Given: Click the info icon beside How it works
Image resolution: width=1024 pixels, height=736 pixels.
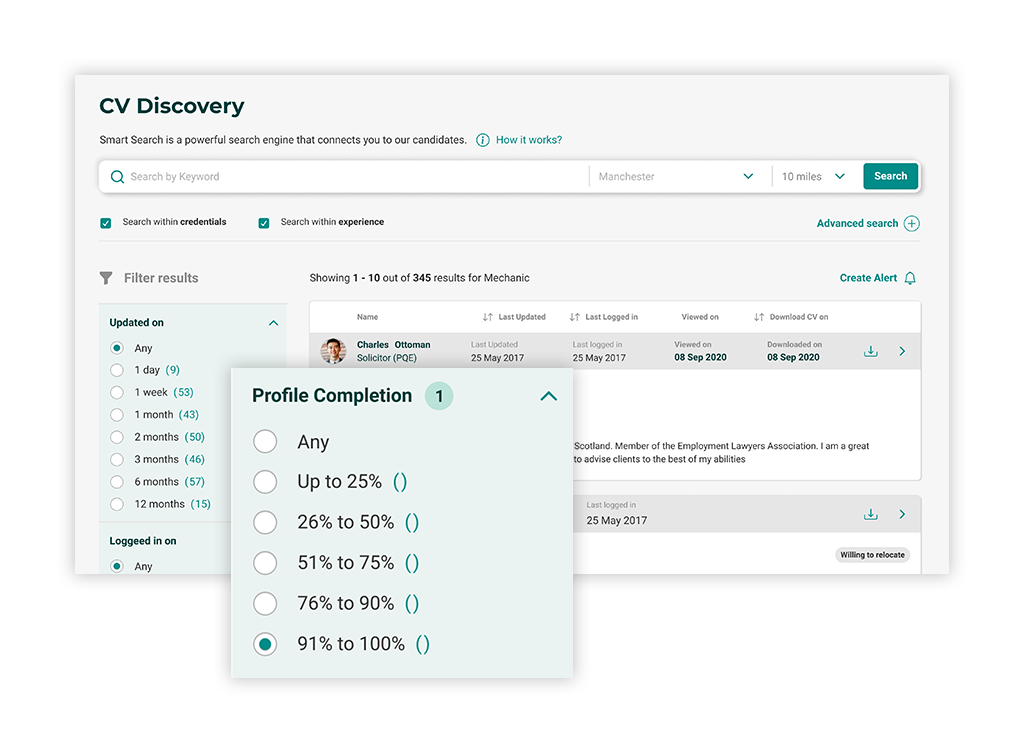Looking at the screenshot, I should click(x=483, y=140).
